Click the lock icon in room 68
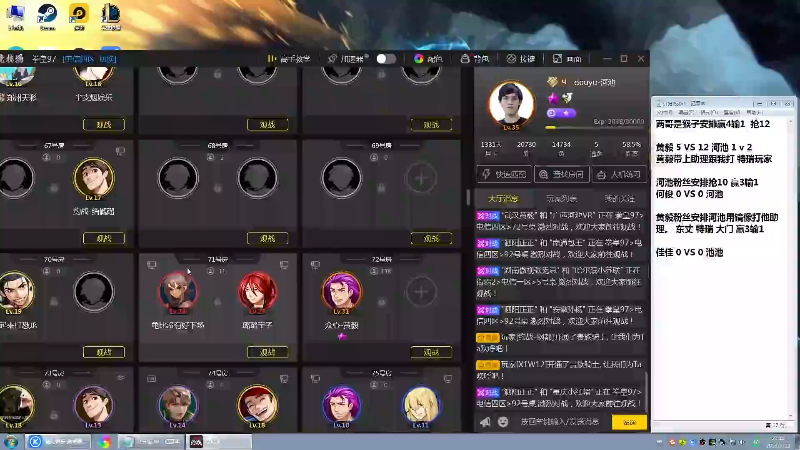800x450 pixels. coord(218,188)
